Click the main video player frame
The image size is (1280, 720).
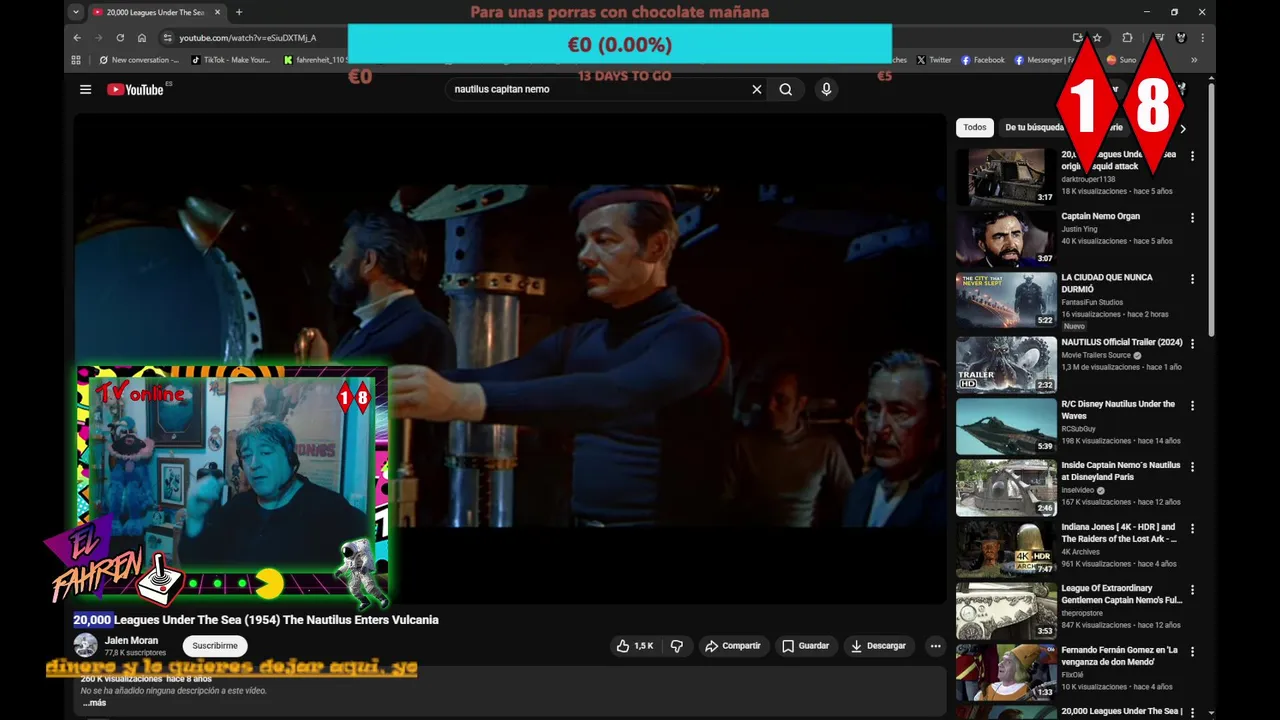pyautogui.click(x=510, y=359)
